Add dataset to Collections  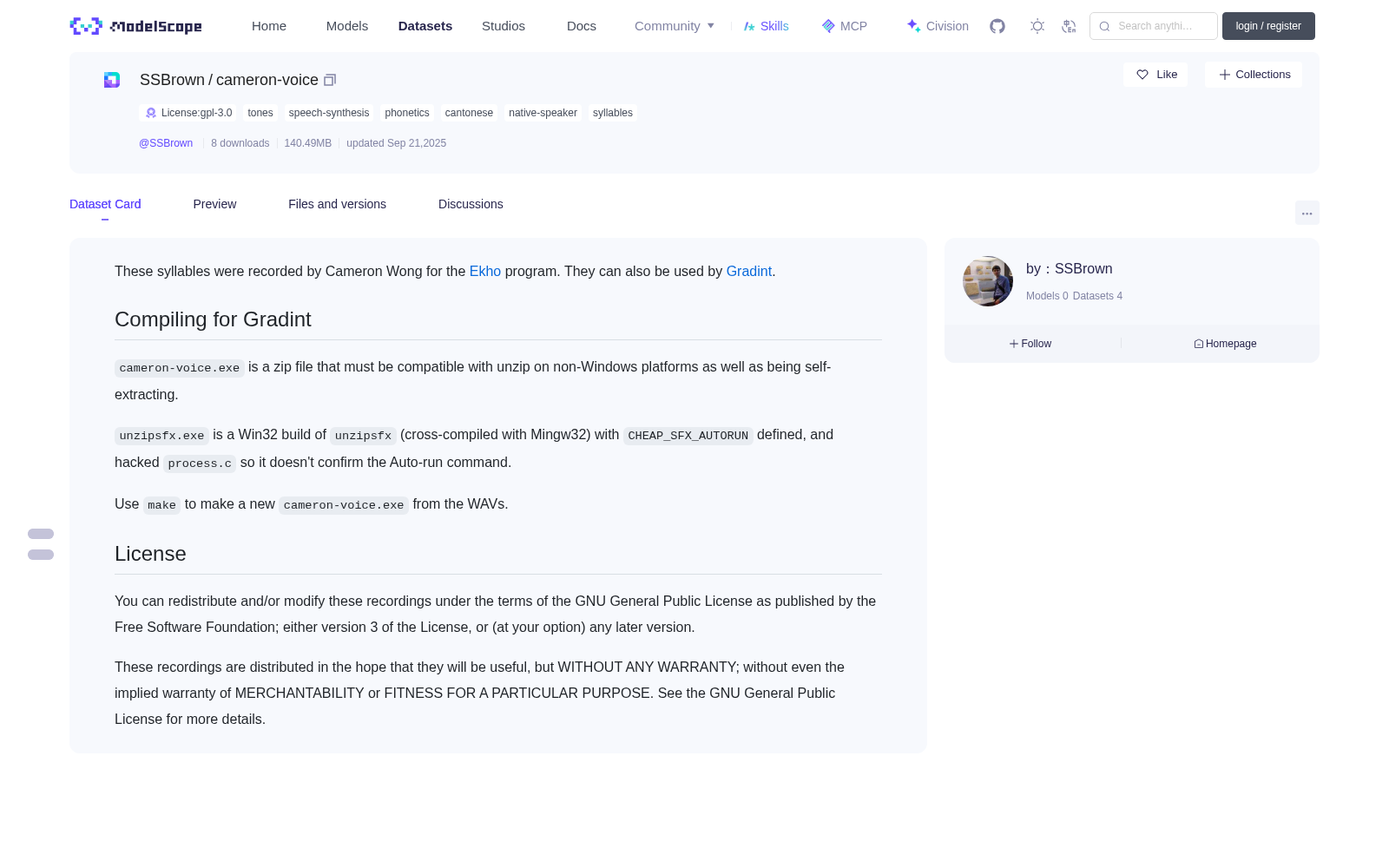coord(1254,75)
